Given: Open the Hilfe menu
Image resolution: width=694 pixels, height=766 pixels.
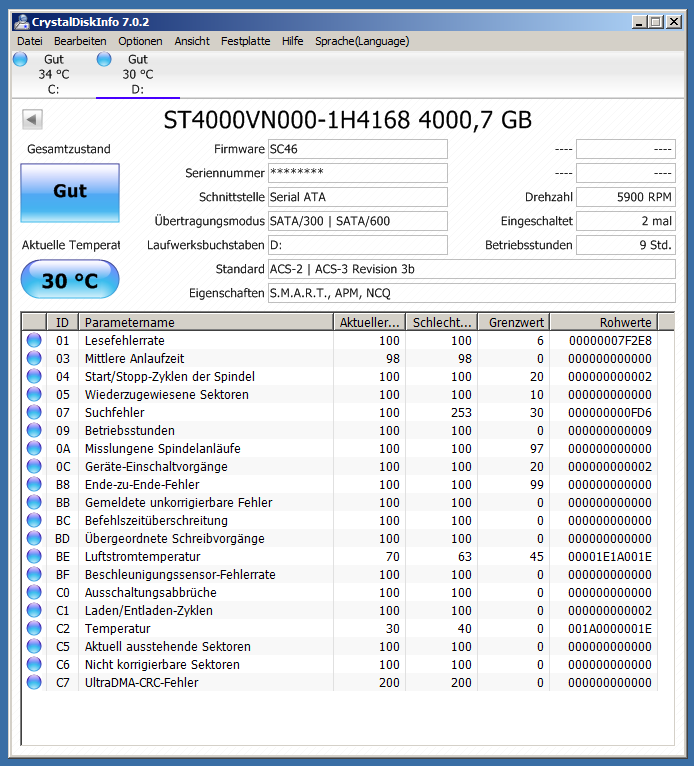Looking at the screenshot, I should click(x=293, y=41).
